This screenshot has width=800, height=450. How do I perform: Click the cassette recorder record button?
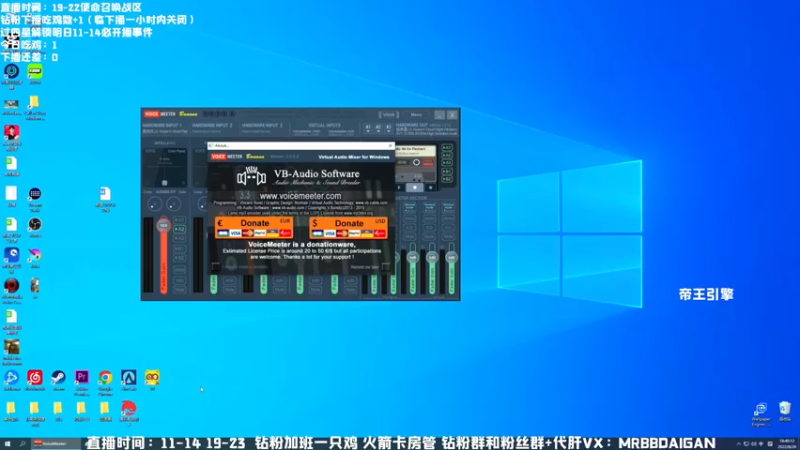point(430,188)
